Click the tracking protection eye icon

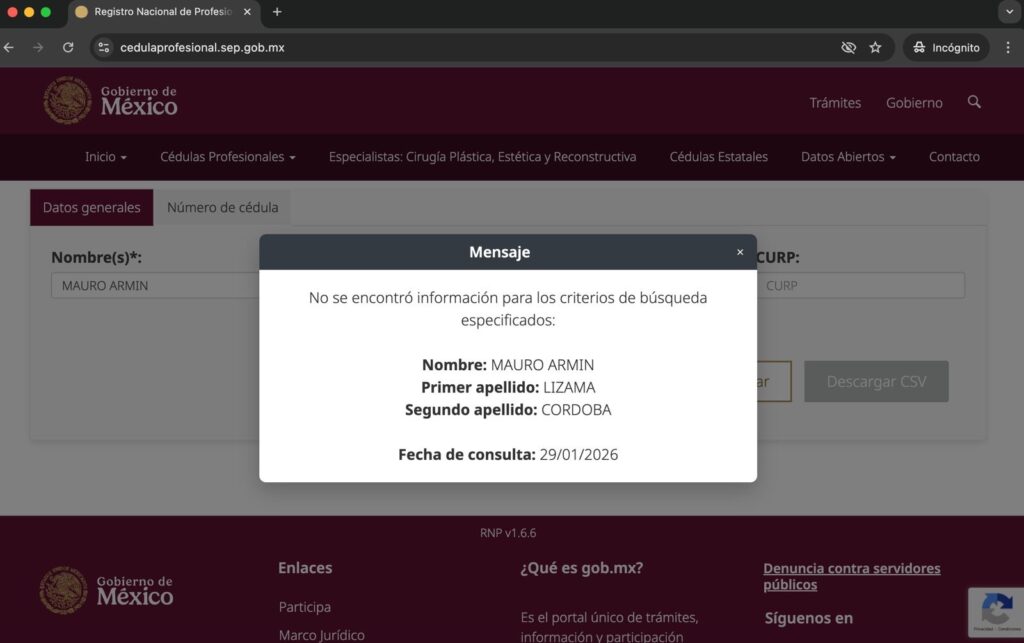point(848,48)
